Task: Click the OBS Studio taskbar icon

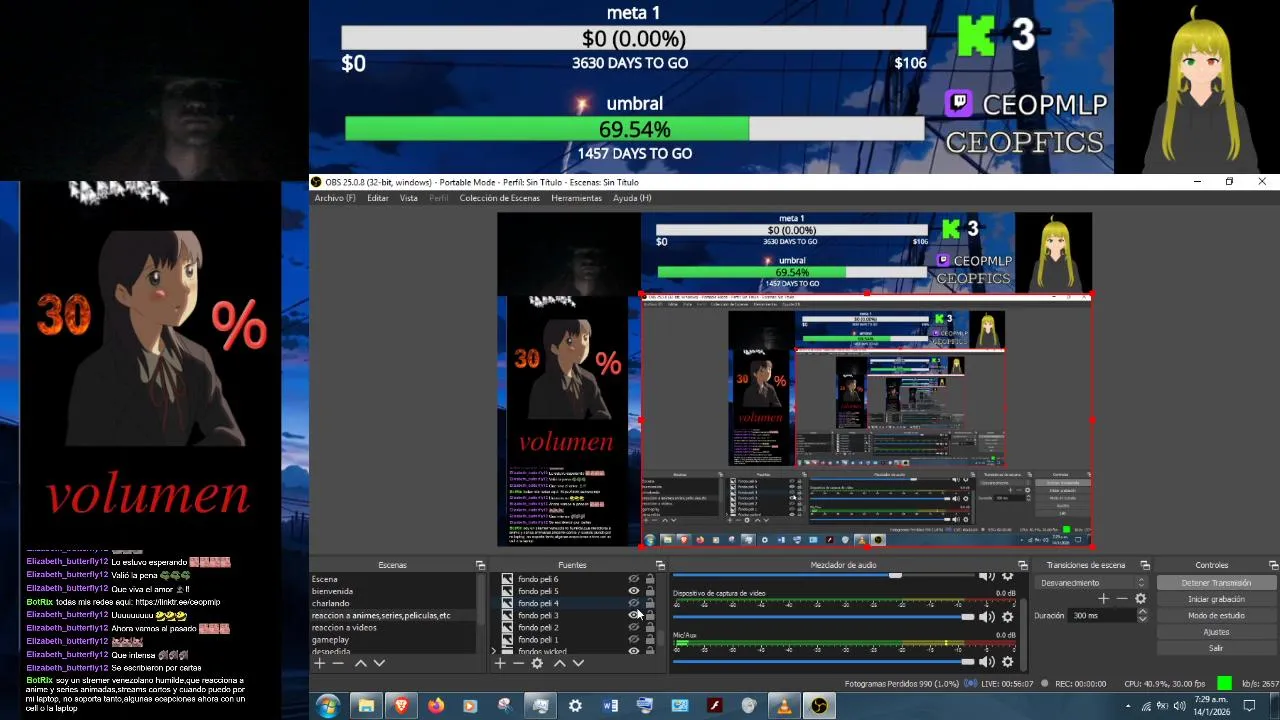Action: (x=819, y=706)
